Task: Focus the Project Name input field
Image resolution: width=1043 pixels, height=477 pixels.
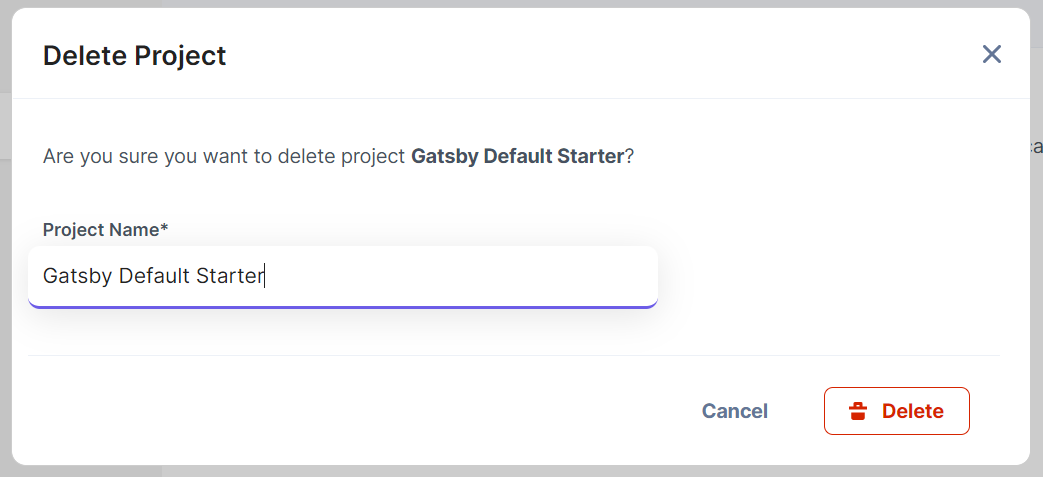Action: [x=343, y=277]
